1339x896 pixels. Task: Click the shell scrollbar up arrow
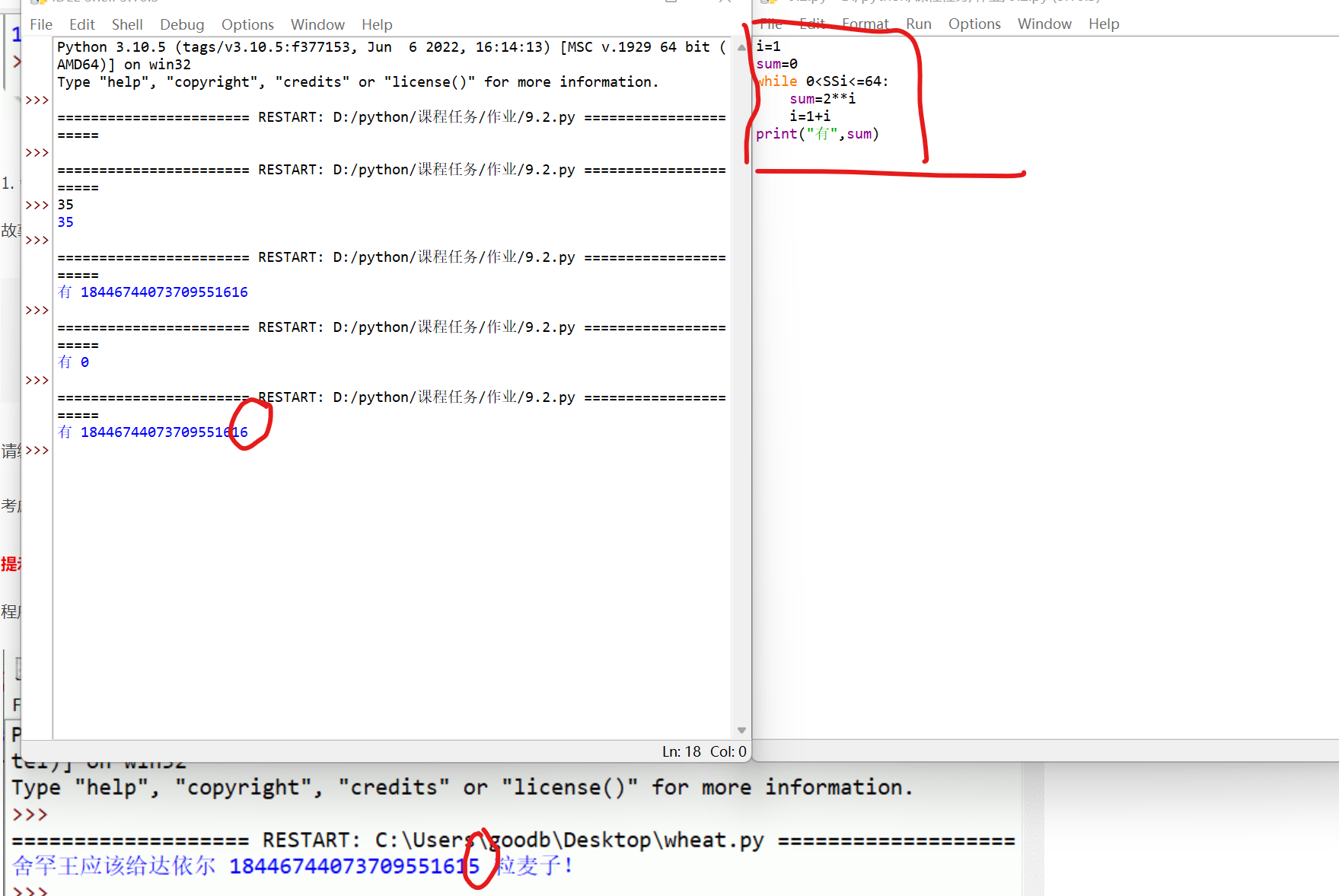point(741,47)
